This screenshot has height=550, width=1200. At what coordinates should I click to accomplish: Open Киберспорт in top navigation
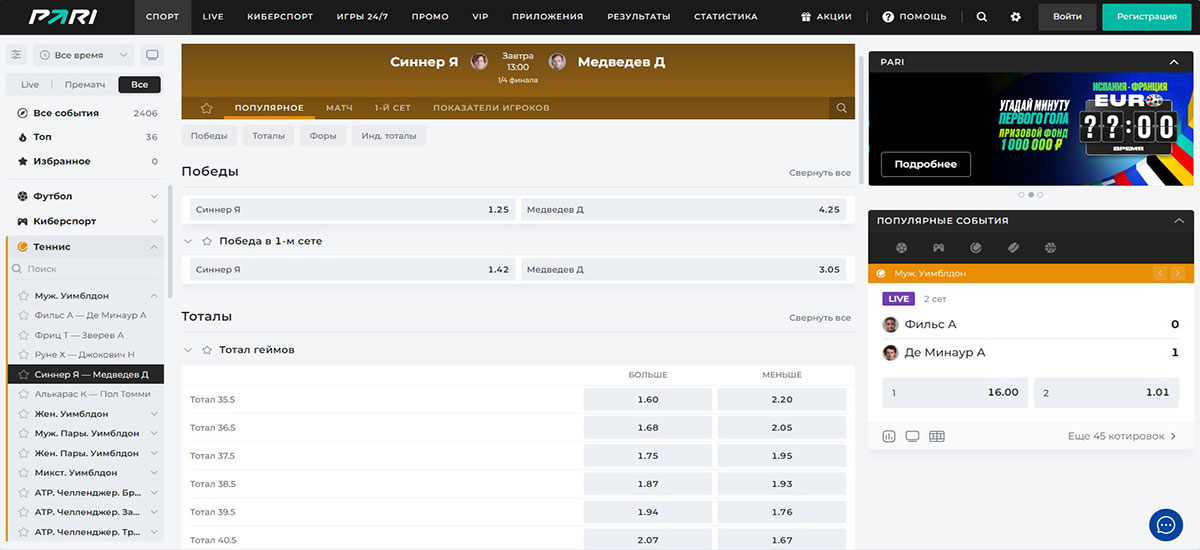point(279,17)
